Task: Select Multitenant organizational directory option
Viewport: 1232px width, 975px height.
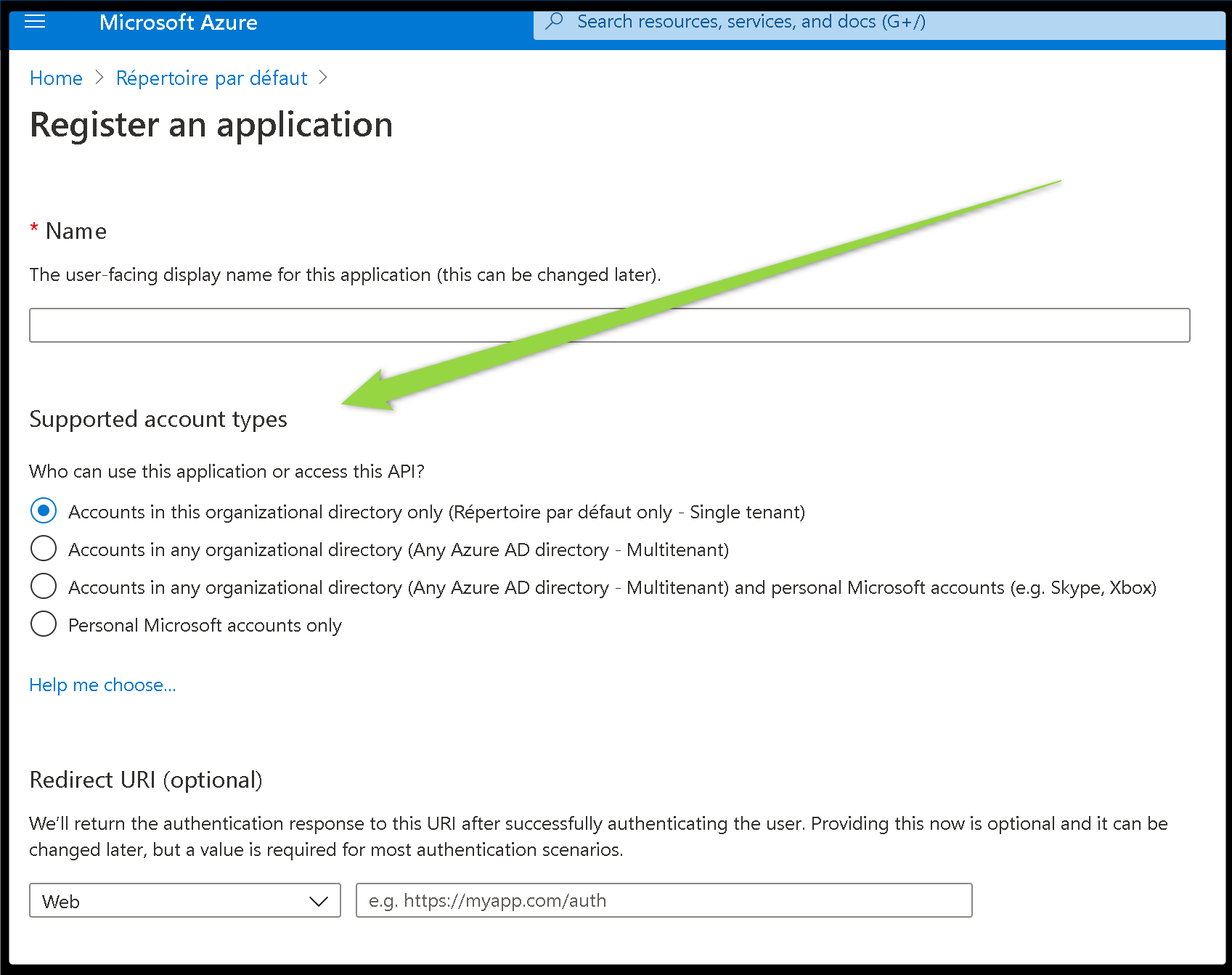Action: click(x=44, y=549)
